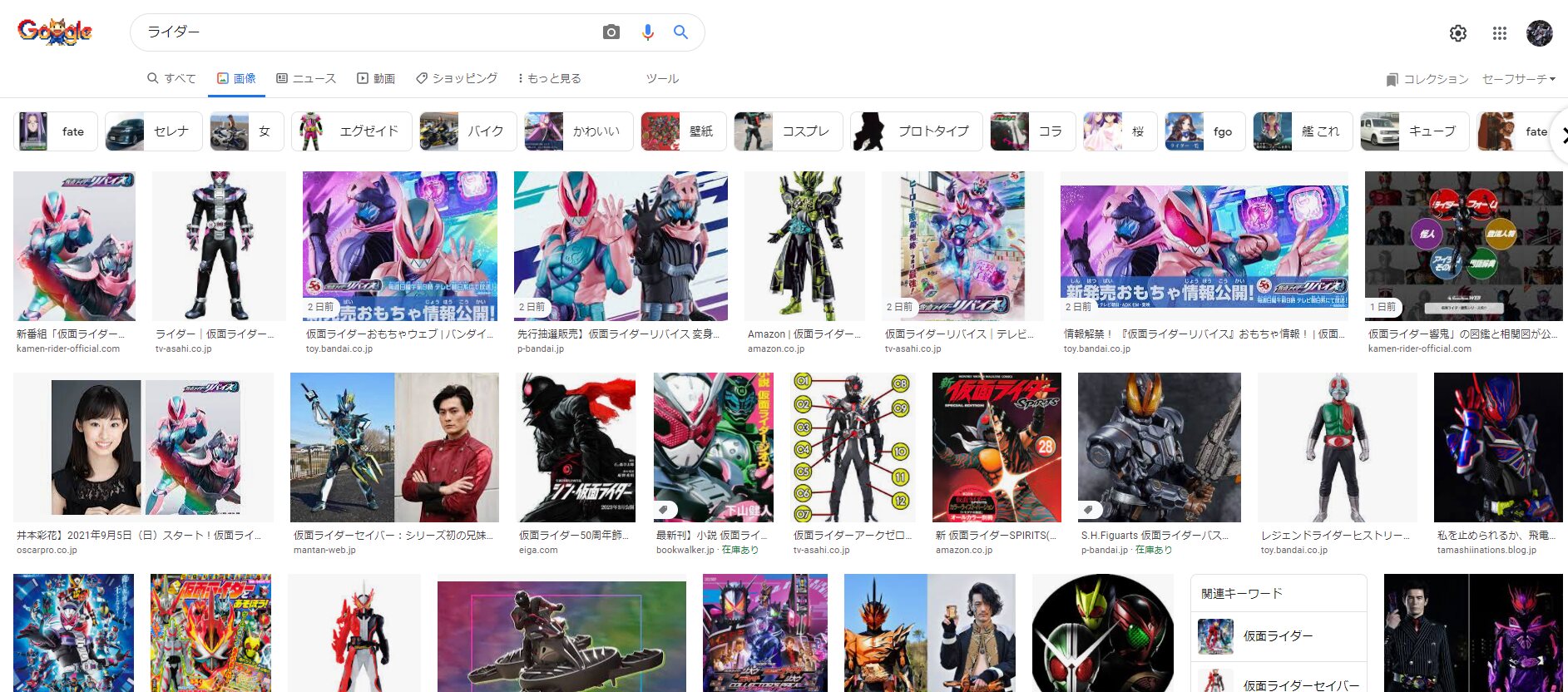
Task: Open the コレクション link
Action: click(1427, 79)
